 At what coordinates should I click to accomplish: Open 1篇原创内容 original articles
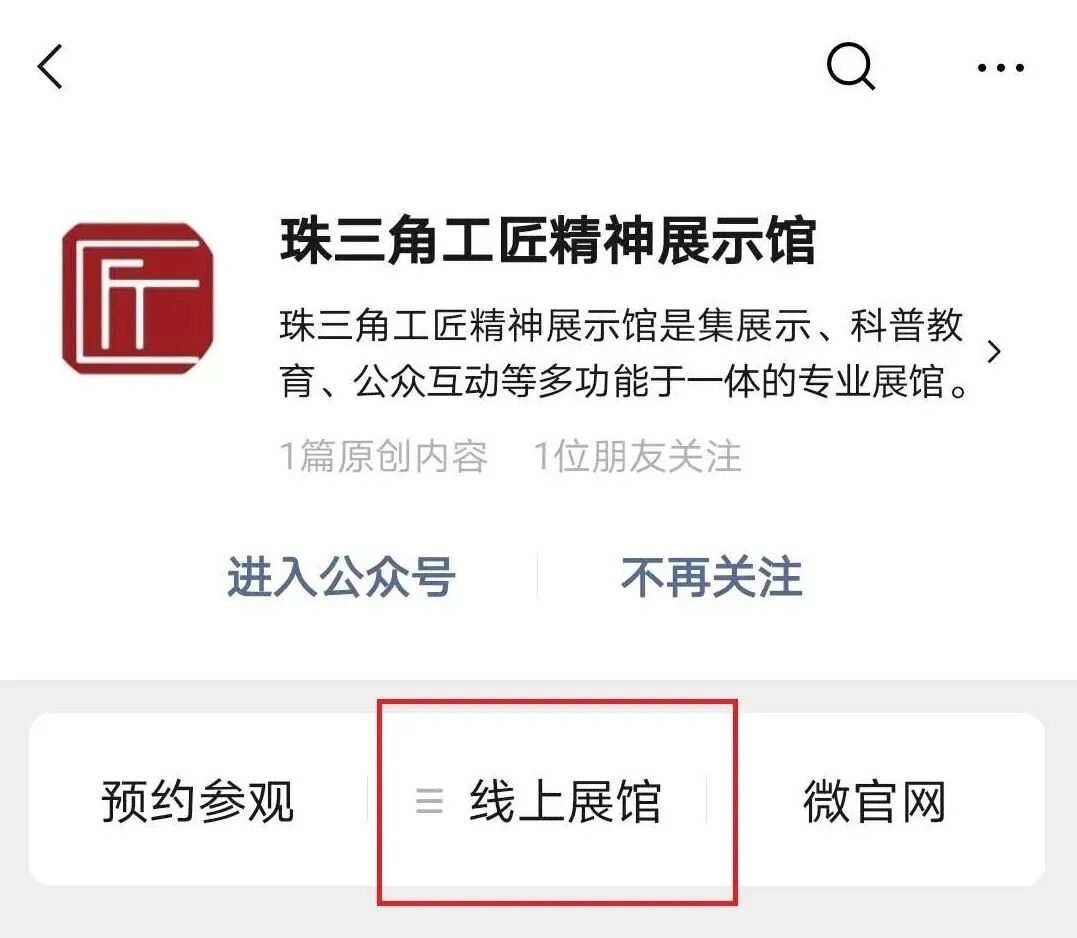384,457
